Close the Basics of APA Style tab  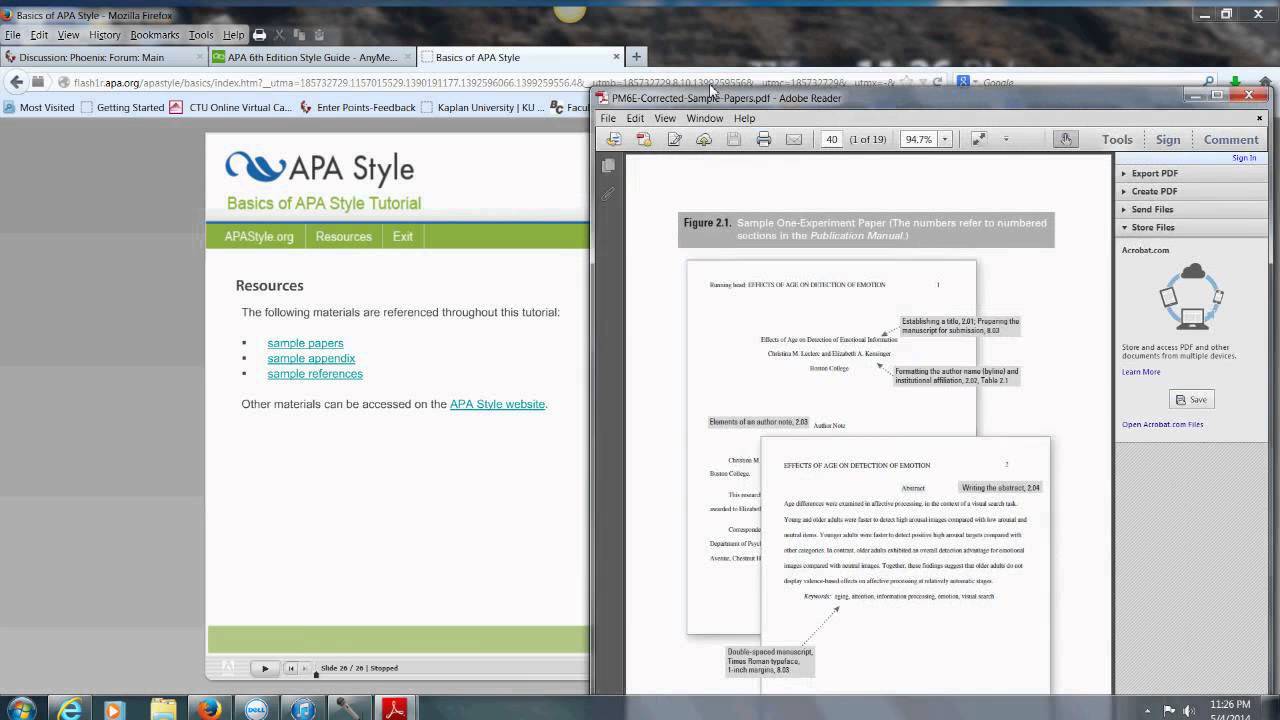click(617, 57)
